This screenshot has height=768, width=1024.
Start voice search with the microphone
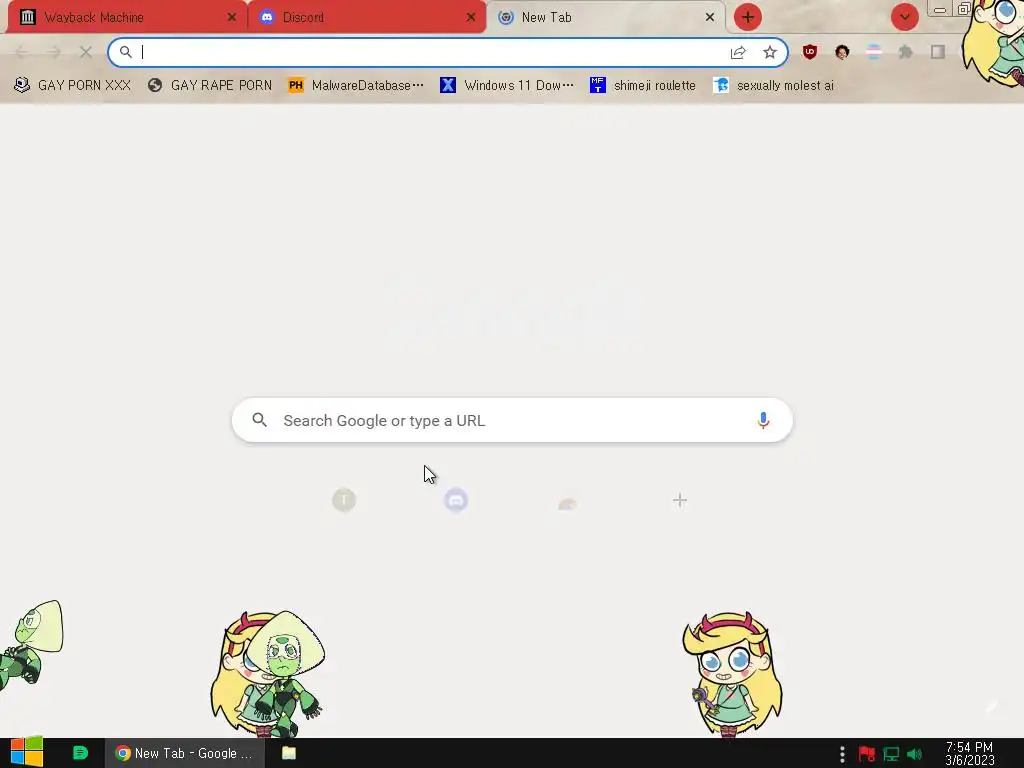(763, 420)
